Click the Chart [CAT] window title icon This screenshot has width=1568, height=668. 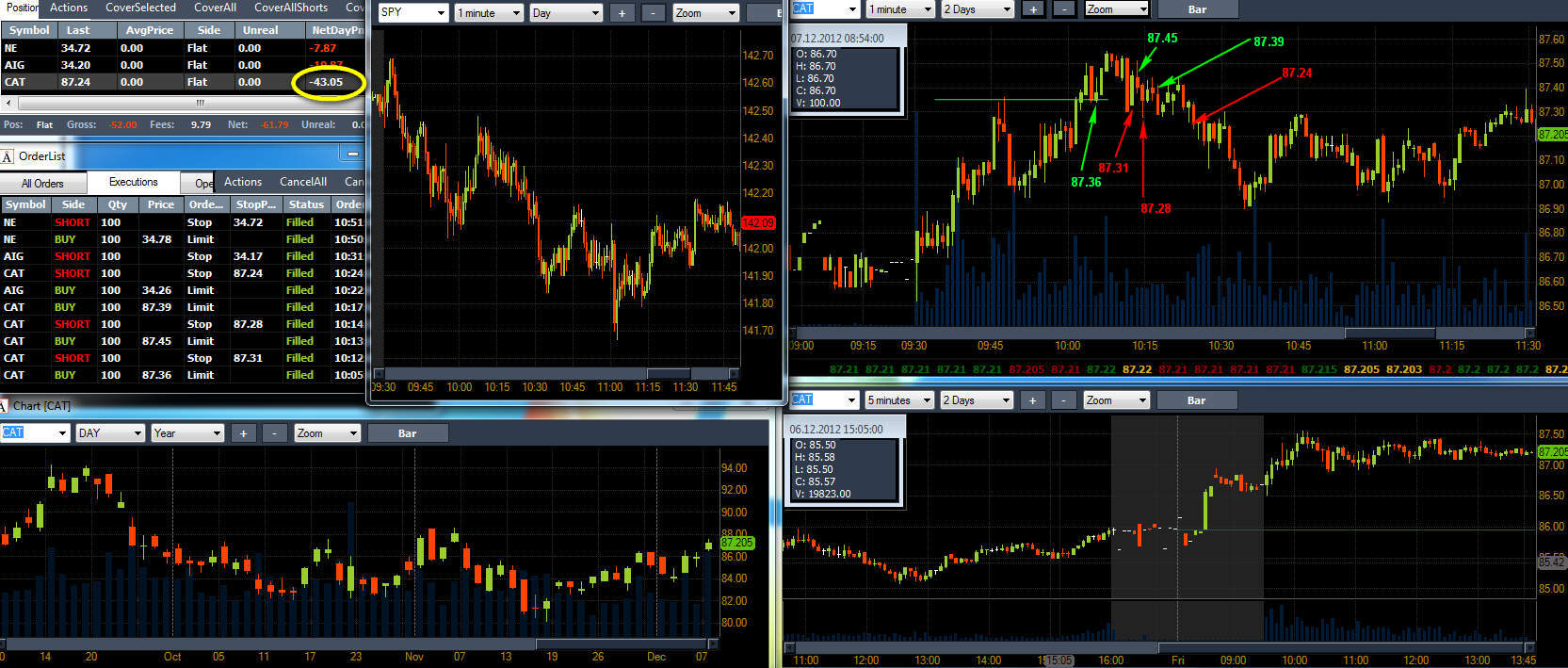[6, 406]
